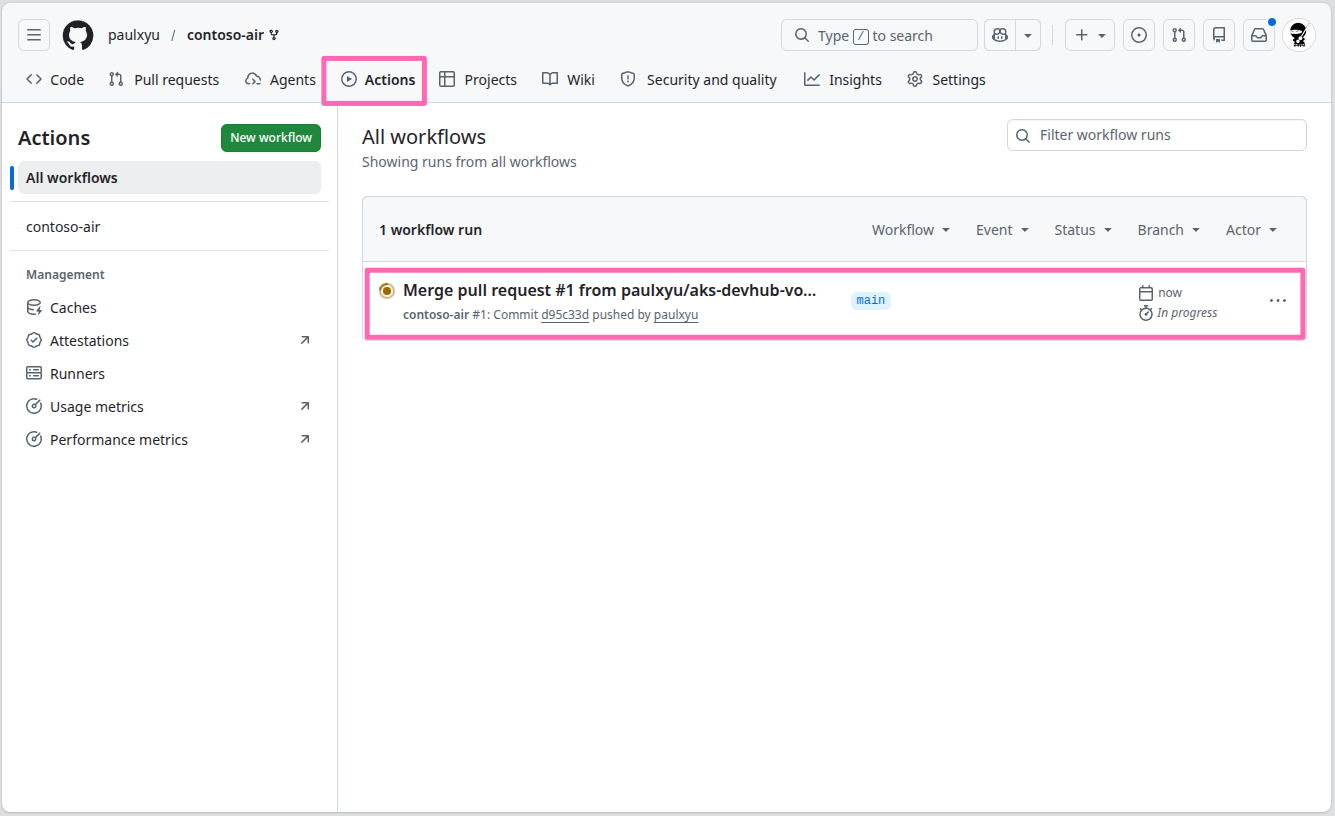Viewport: 1335px width, 816px height.
Task: Focus the Filter workflow runs field
Action: (1156, 135)
